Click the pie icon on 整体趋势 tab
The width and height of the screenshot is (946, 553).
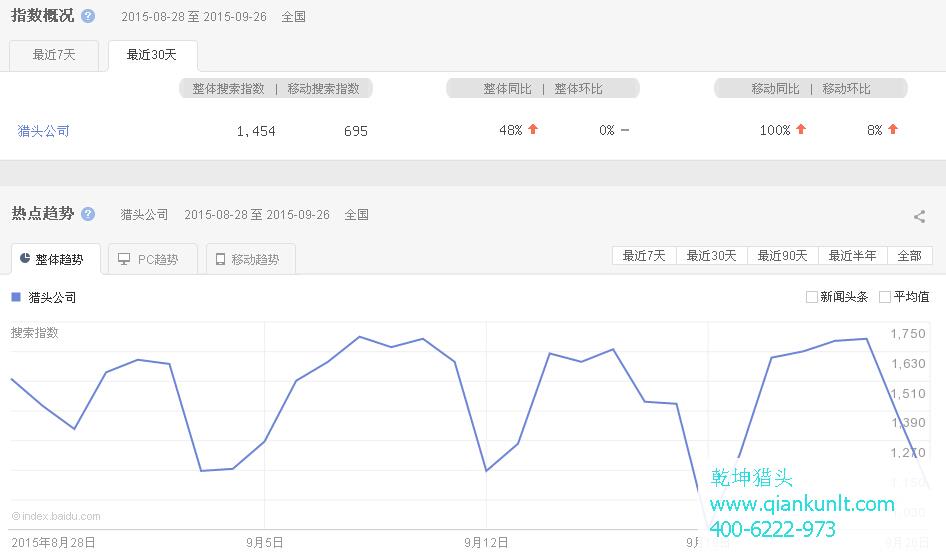(x=25, y=259)
